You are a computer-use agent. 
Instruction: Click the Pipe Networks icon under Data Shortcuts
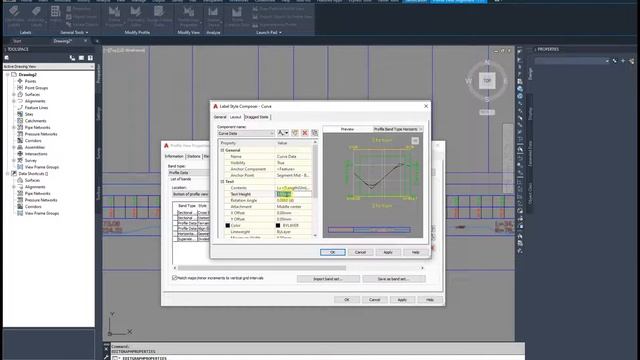[20, 193]
